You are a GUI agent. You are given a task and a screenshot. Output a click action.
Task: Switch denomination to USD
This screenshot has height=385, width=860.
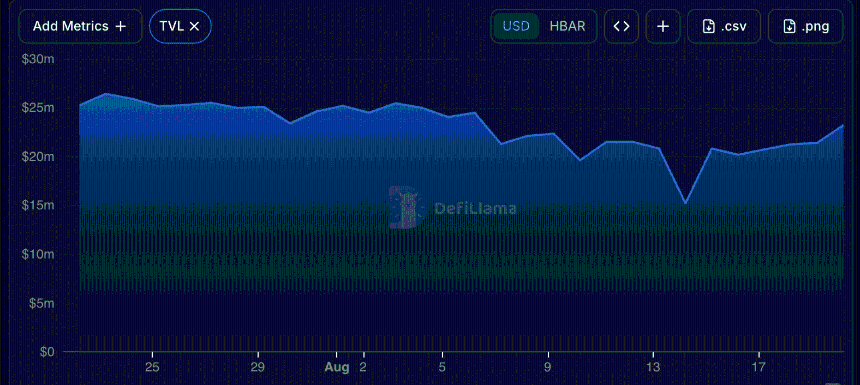click(516, 26)
